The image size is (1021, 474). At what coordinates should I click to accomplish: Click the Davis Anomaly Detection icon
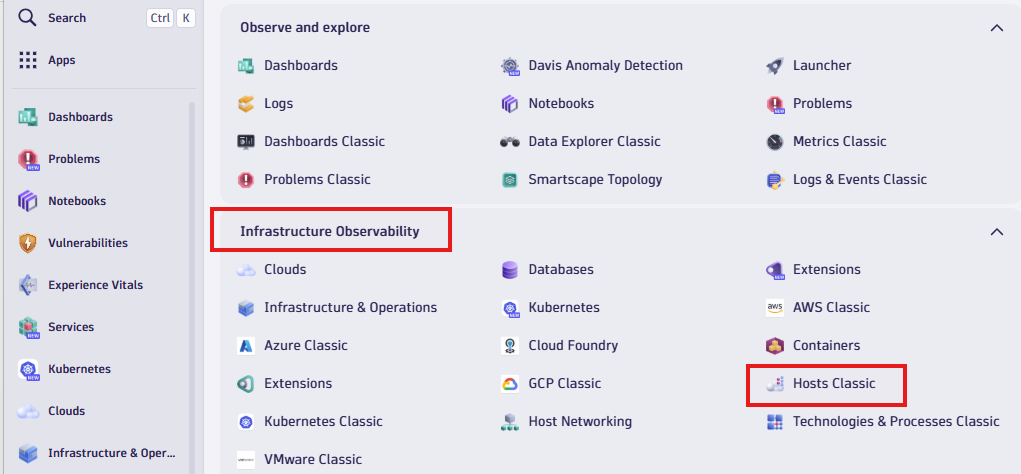pyautogui.click(x=510, y=66)
